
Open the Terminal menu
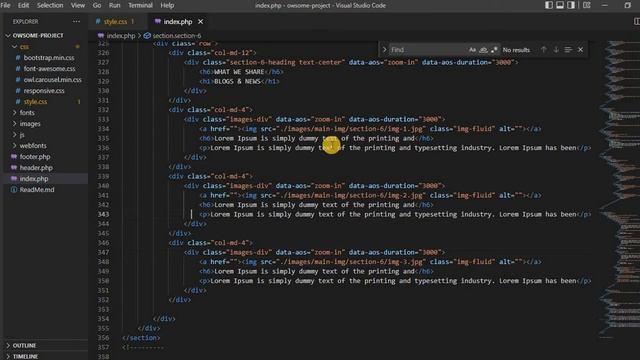coord(140,5)
